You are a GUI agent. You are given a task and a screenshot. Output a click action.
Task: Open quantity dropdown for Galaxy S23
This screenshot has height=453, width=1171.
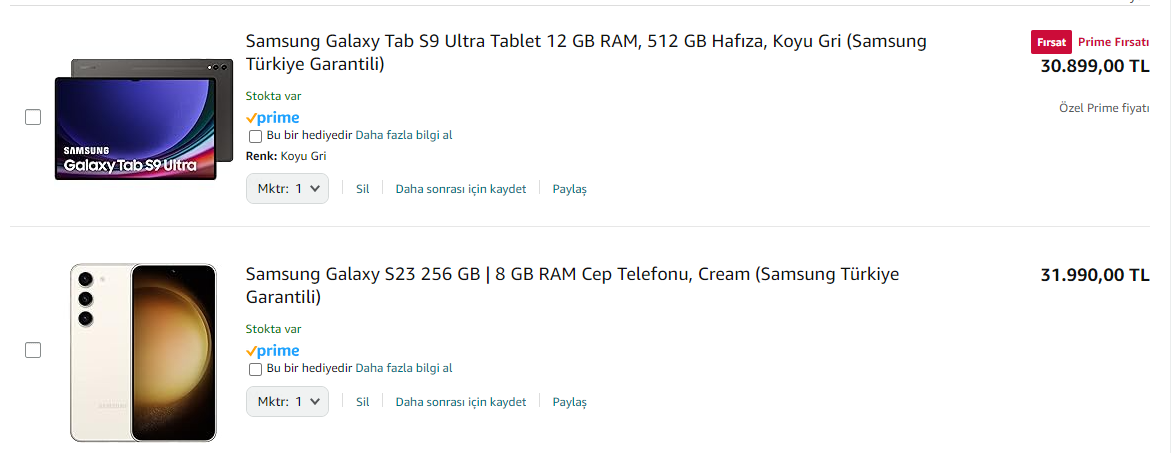[287, 401]
